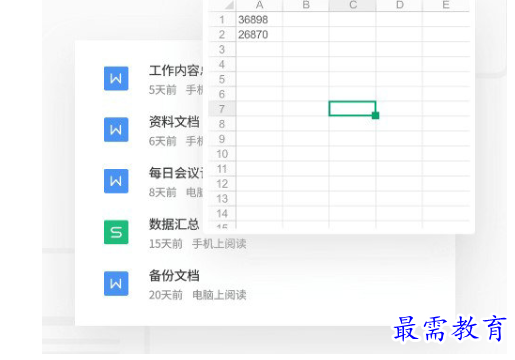The width and height of the screenshot is (515, 360).
Task: Click the 8天前 timestamp text
Action: pyautogui.click(x=163, y=192)
